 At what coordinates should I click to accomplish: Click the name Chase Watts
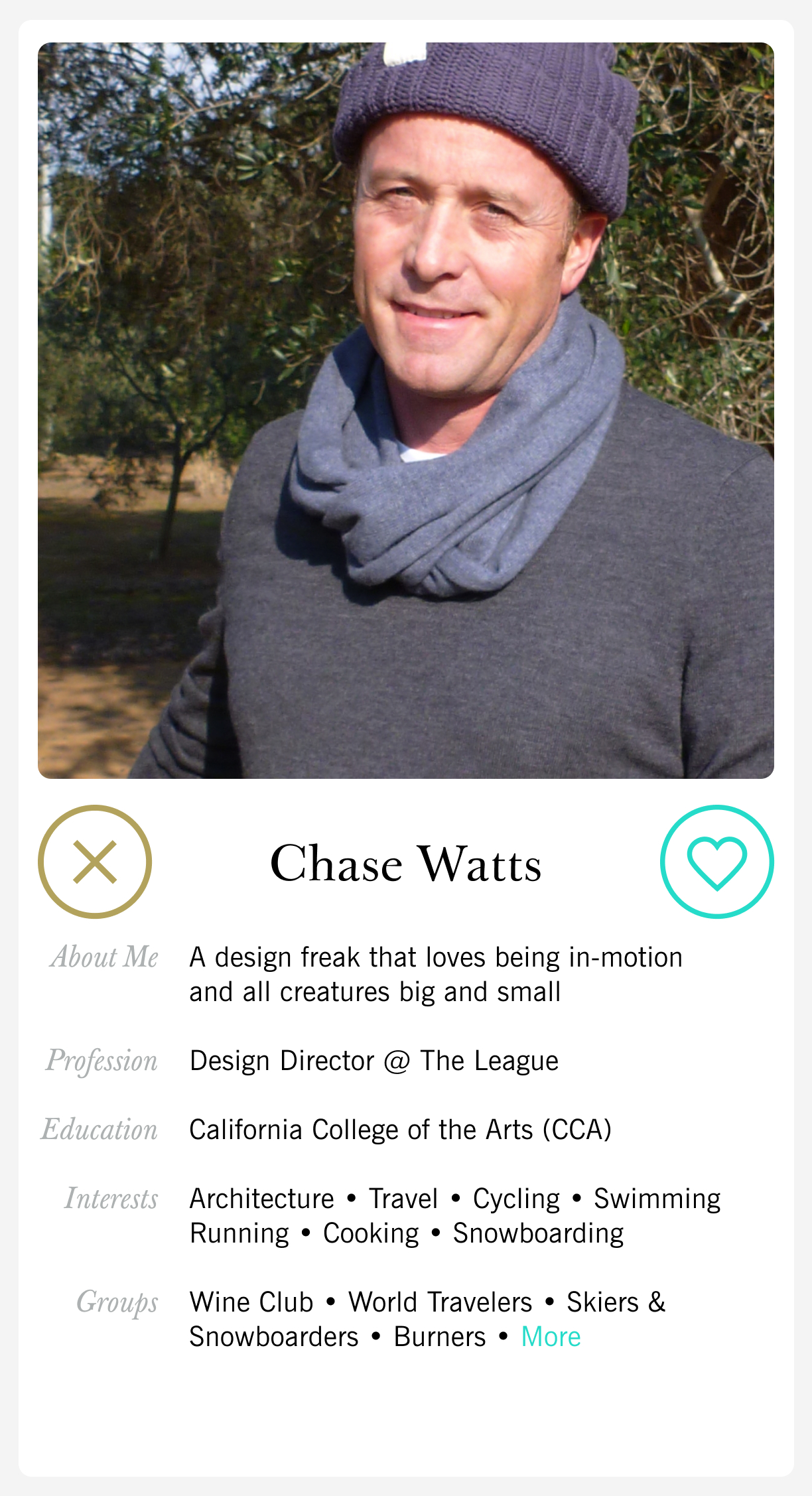pyautogui.click(x=405, y=864)
